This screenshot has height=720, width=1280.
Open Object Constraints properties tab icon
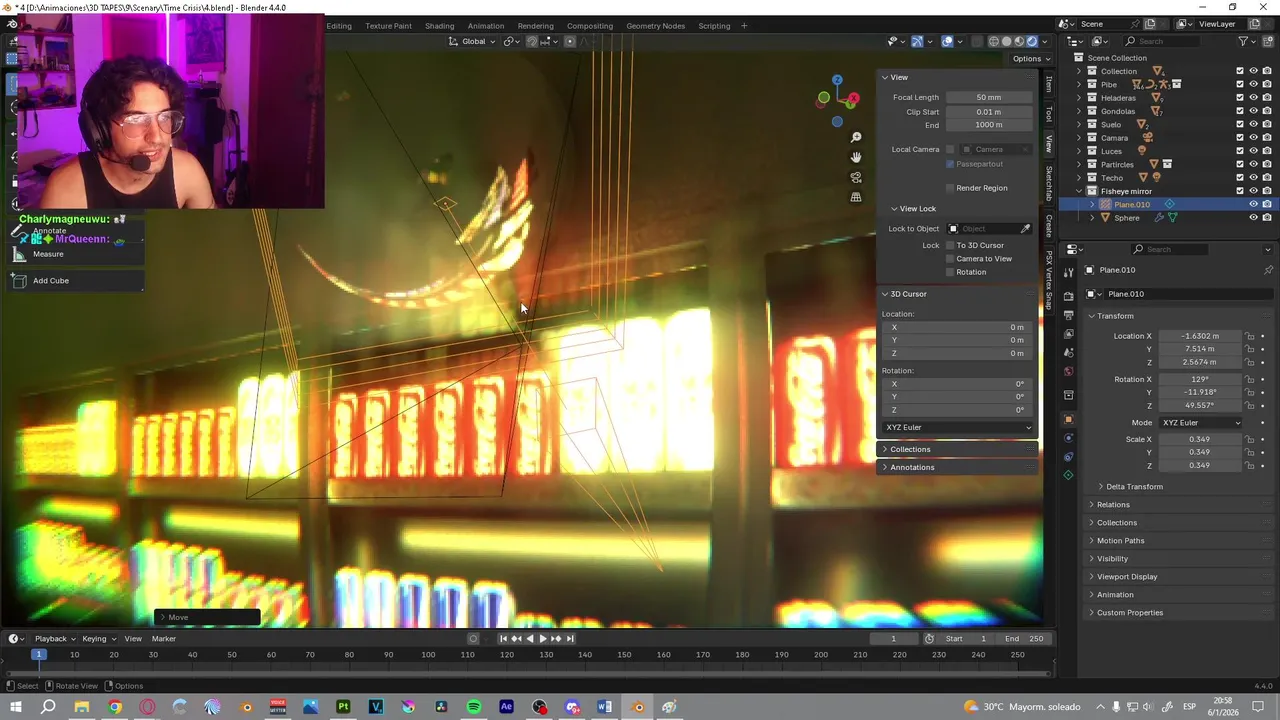pos(1068,457)
